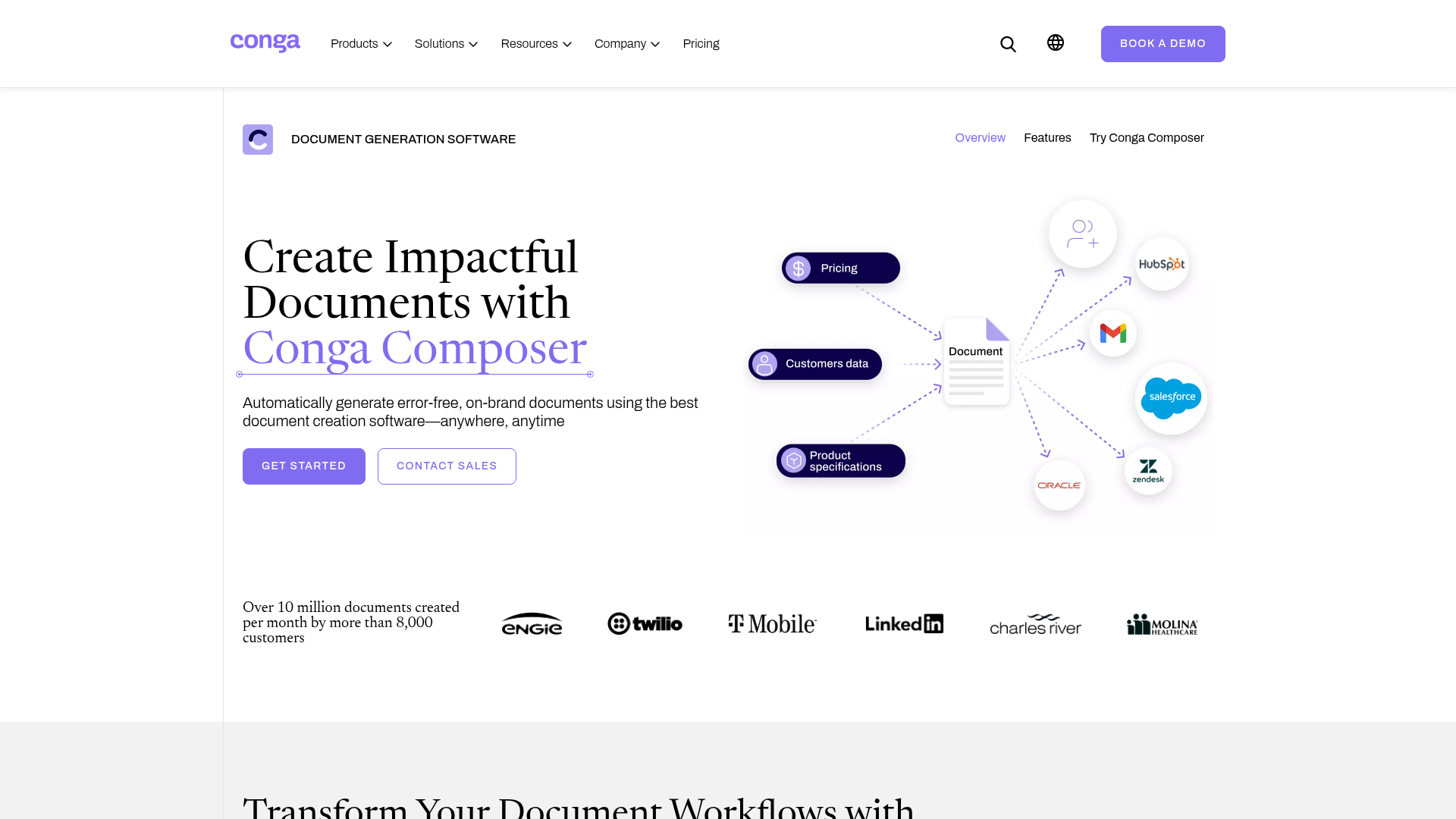This screenshot has width=1456, height=819.
Task: Open the Try Conga Composer link
Action: [1146, 138]
